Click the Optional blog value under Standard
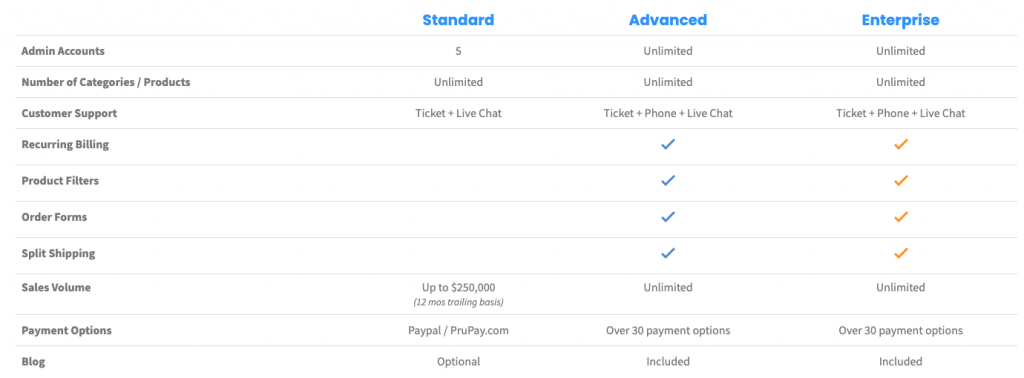This screenshot has height=378, width=1024. tap(458, 362)
